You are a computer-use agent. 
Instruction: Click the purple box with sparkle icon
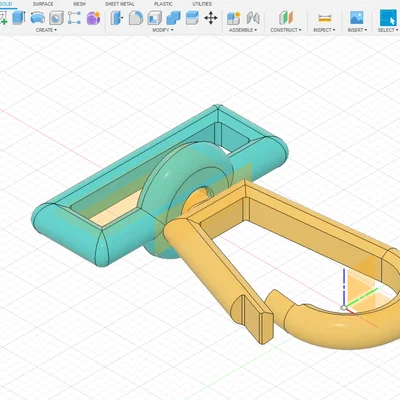click(93, 18)
